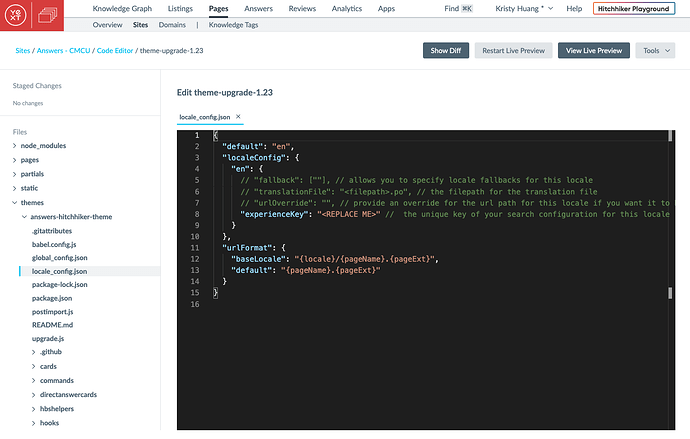Screen dimensions: 690x439
Task: Click line number 16 in editor gutter
Action: click(195, 304)
